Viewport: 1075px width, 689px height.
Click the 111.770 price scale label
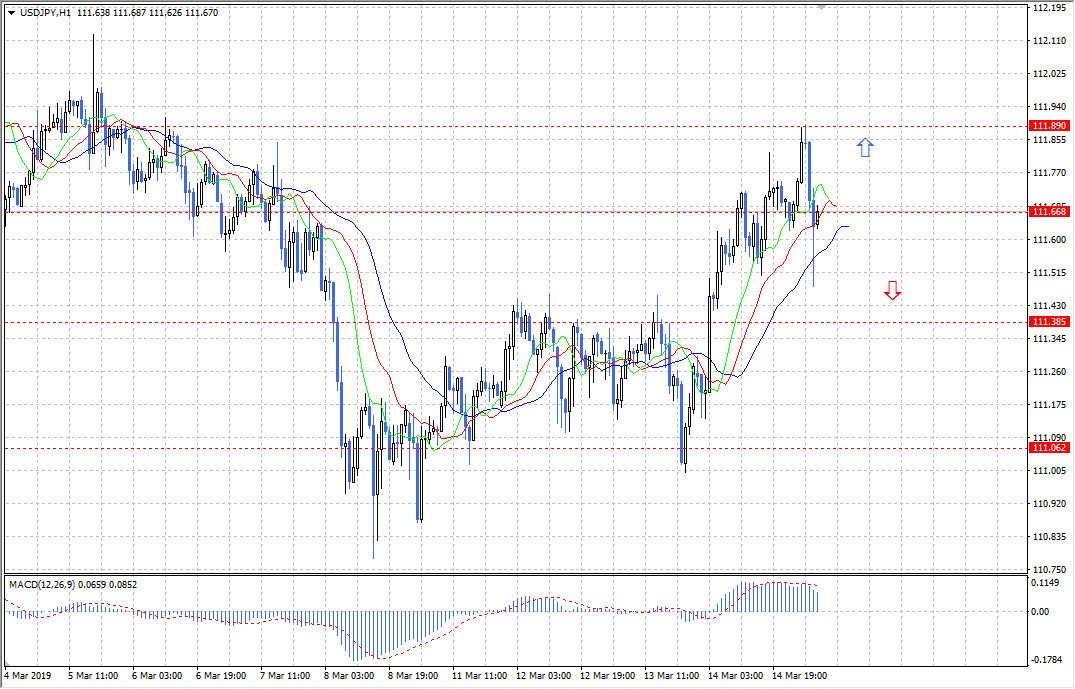tap(1050, 173)
